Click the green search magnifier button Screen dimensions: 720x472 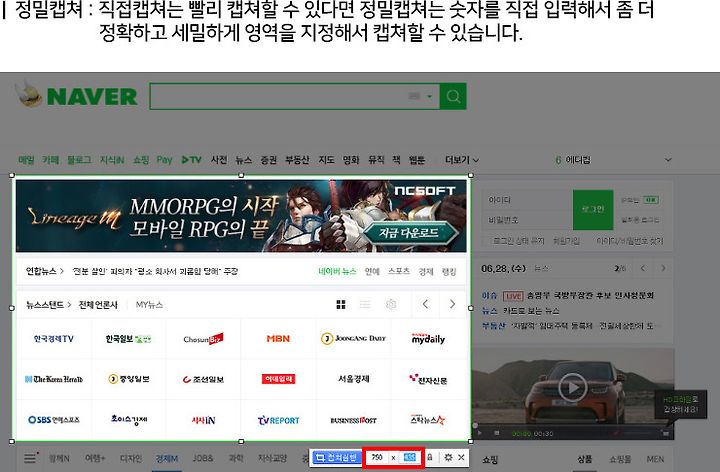tap(453, 96)
